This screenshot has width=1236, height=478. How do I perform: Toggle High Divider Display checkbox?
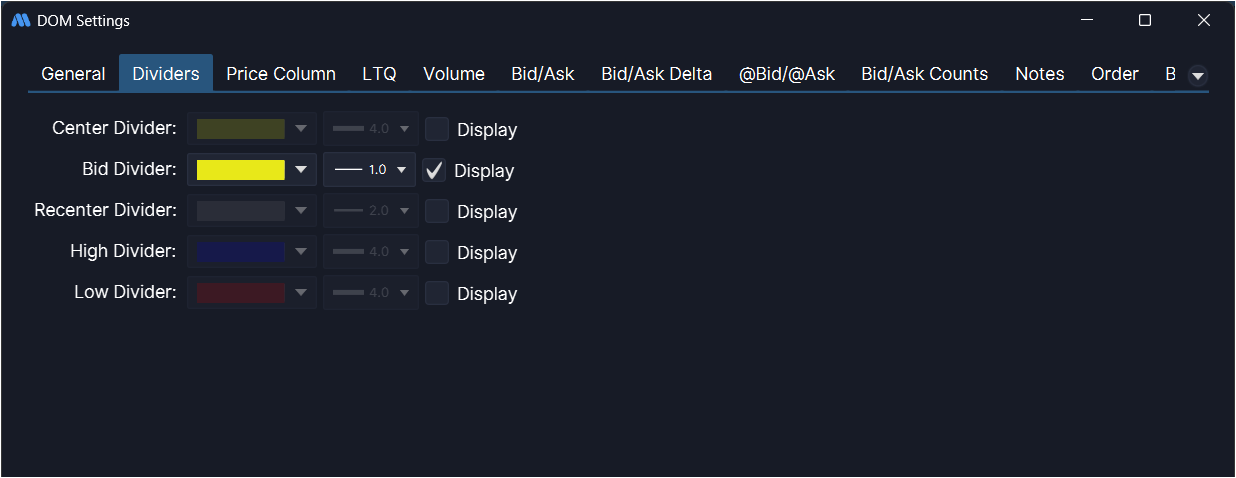click(x=437, y=252)
